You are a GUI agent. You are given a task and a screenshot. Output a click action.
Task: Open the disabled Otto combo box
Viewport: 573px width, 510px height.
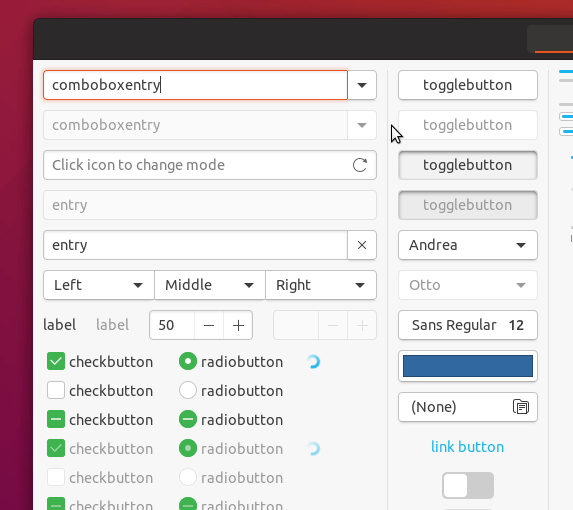click(x=468, y=285)
